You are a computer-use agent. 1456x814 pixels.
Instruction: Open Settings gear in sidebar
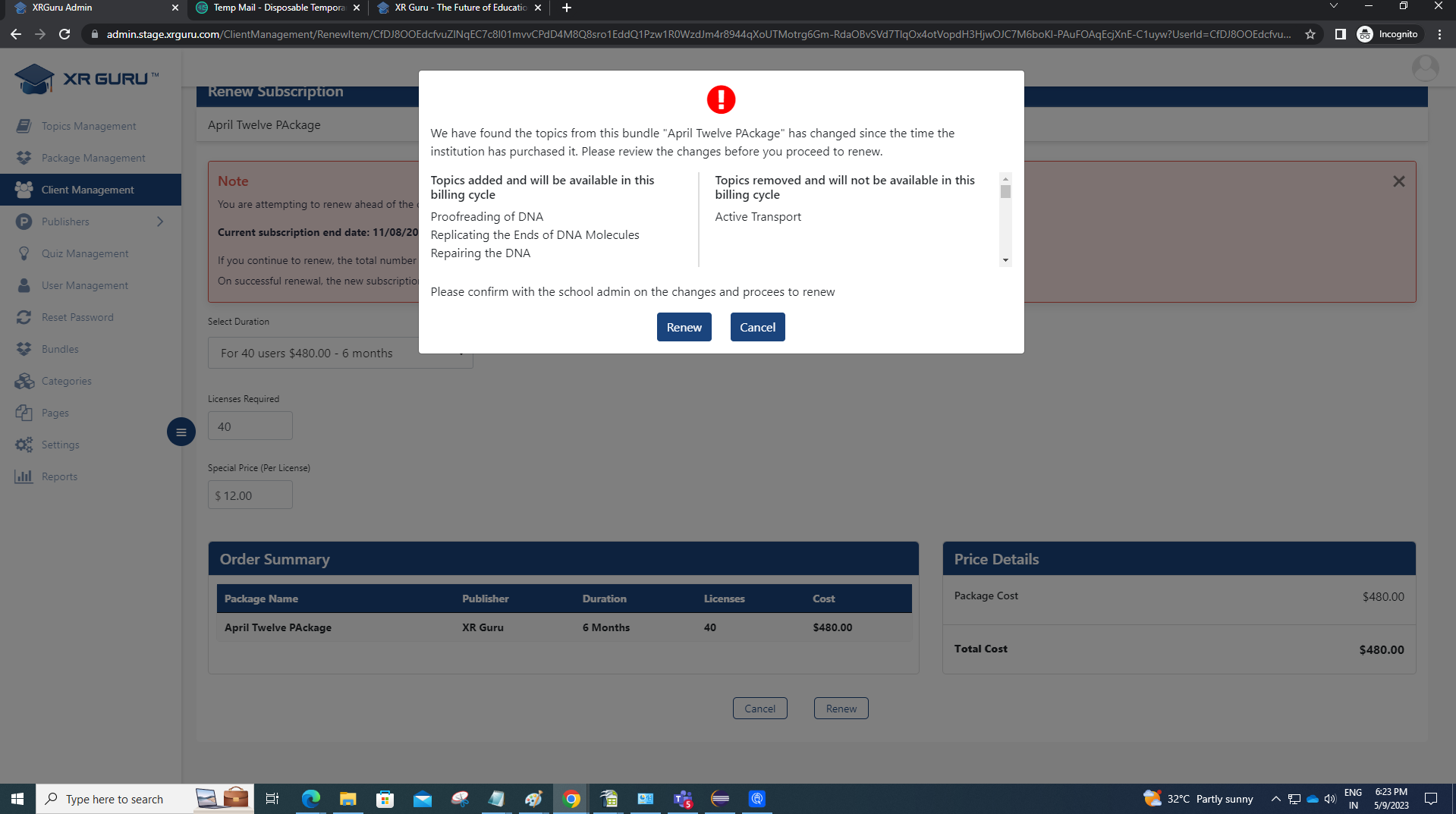(x=24, y=445)
